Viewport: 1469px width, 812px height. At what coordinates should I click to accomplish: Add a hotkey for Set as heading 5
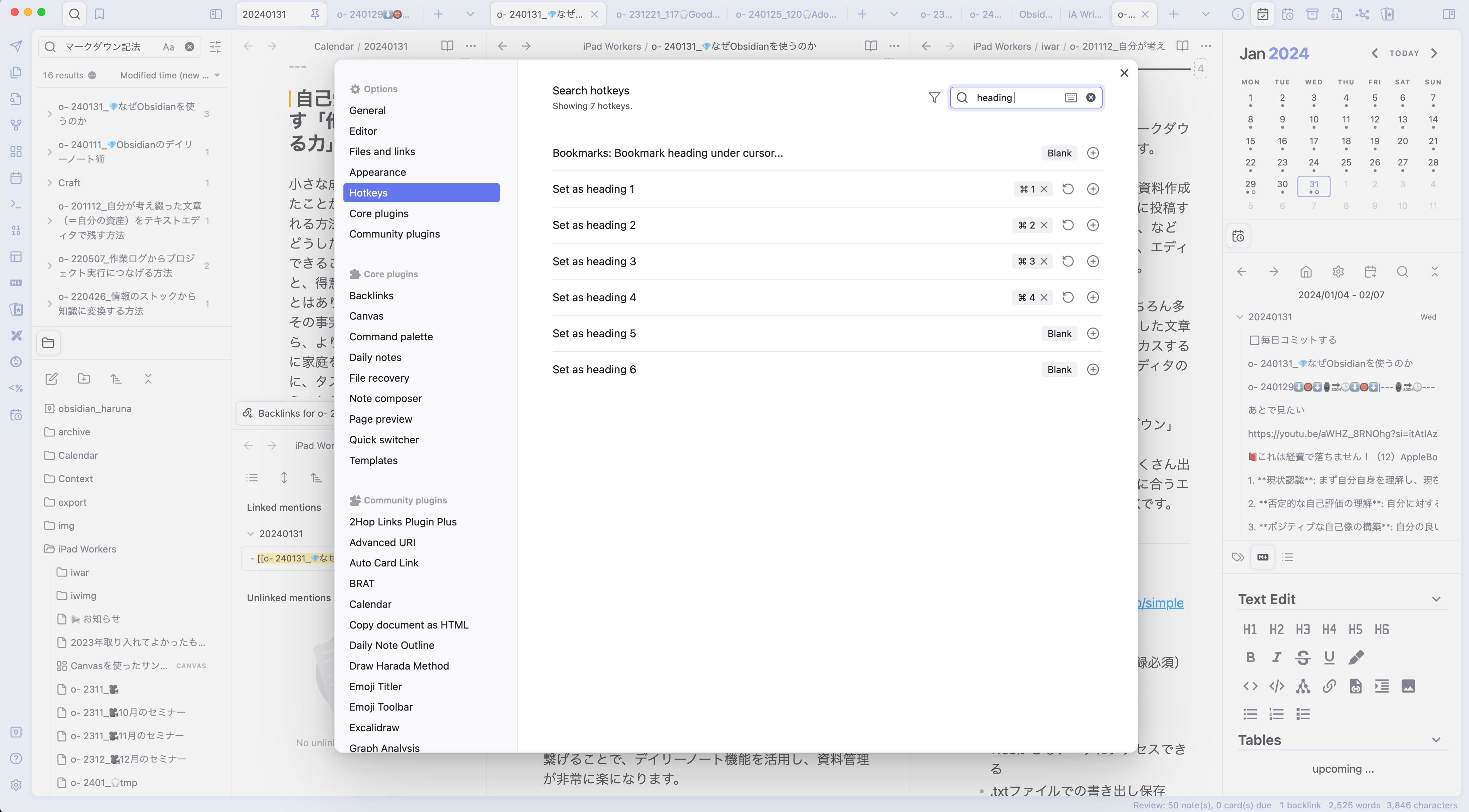(x=1093, y=334)
